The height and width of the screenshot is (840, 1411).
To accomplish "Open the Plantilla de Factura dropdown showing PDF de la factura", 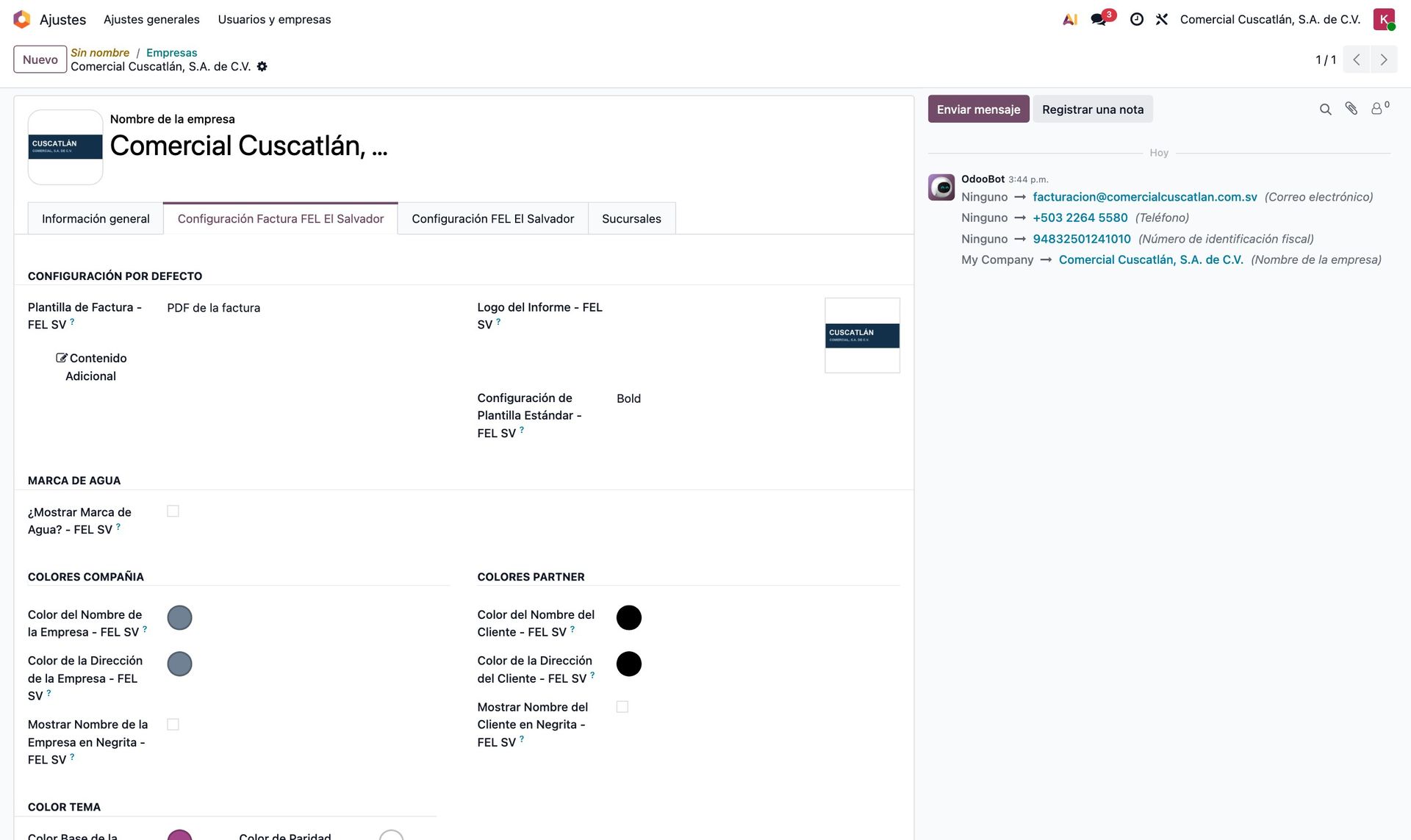I will coord(307,308).
